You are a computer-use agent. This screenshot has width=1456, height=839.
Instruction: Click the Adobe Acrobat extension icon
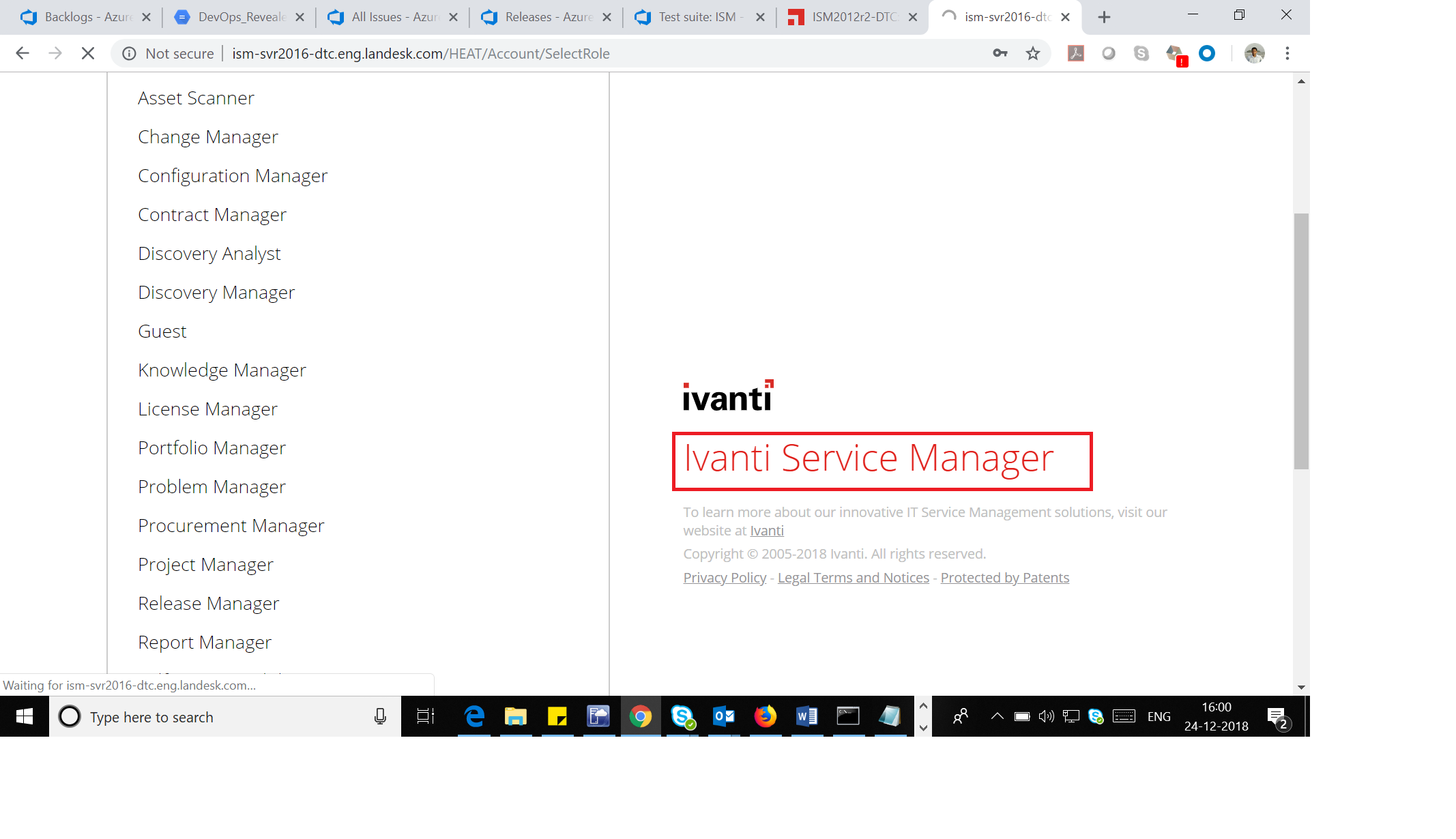1076,53
